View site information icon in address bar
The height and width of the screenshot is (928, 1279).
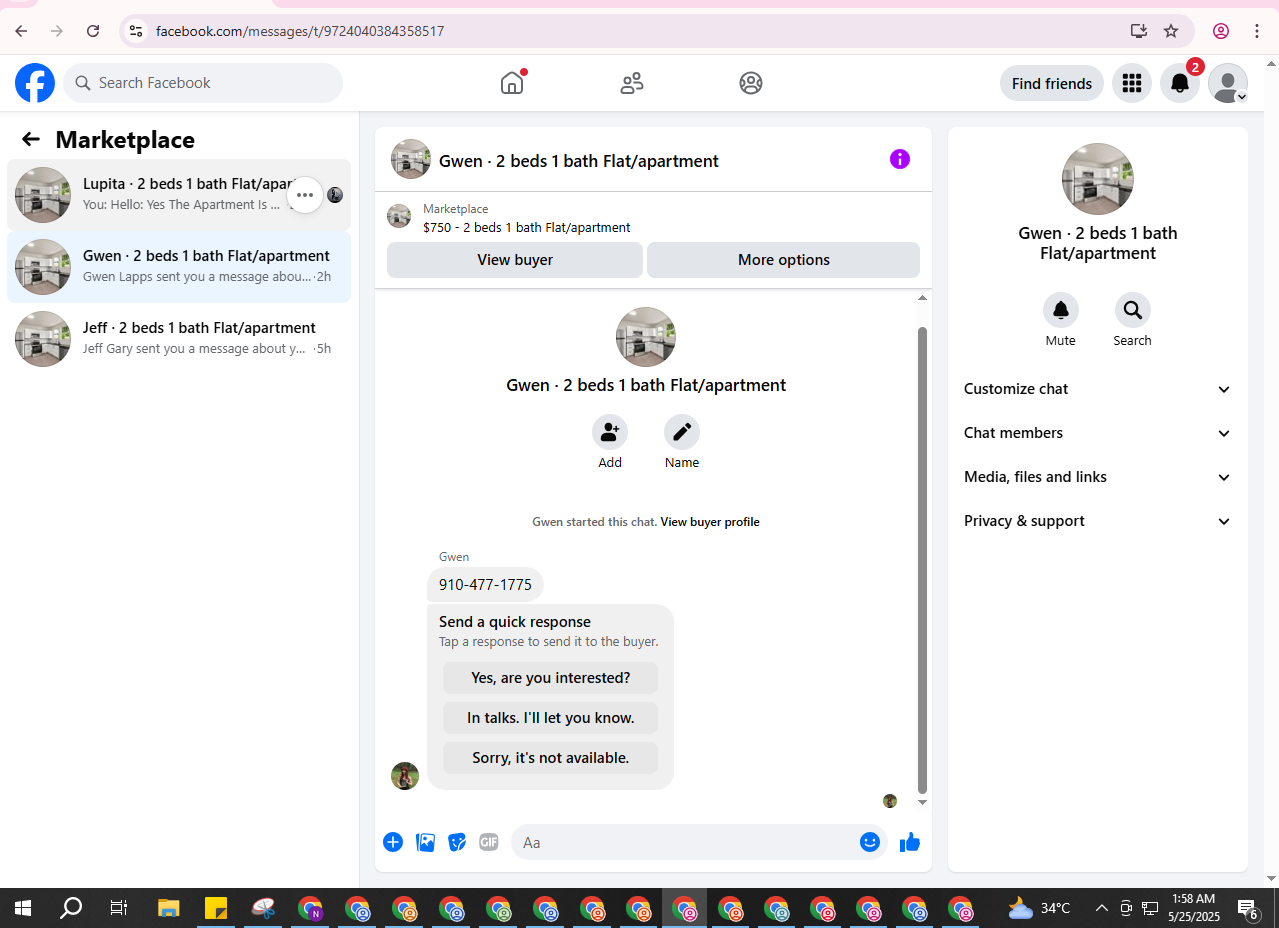(x=137, y=31)
